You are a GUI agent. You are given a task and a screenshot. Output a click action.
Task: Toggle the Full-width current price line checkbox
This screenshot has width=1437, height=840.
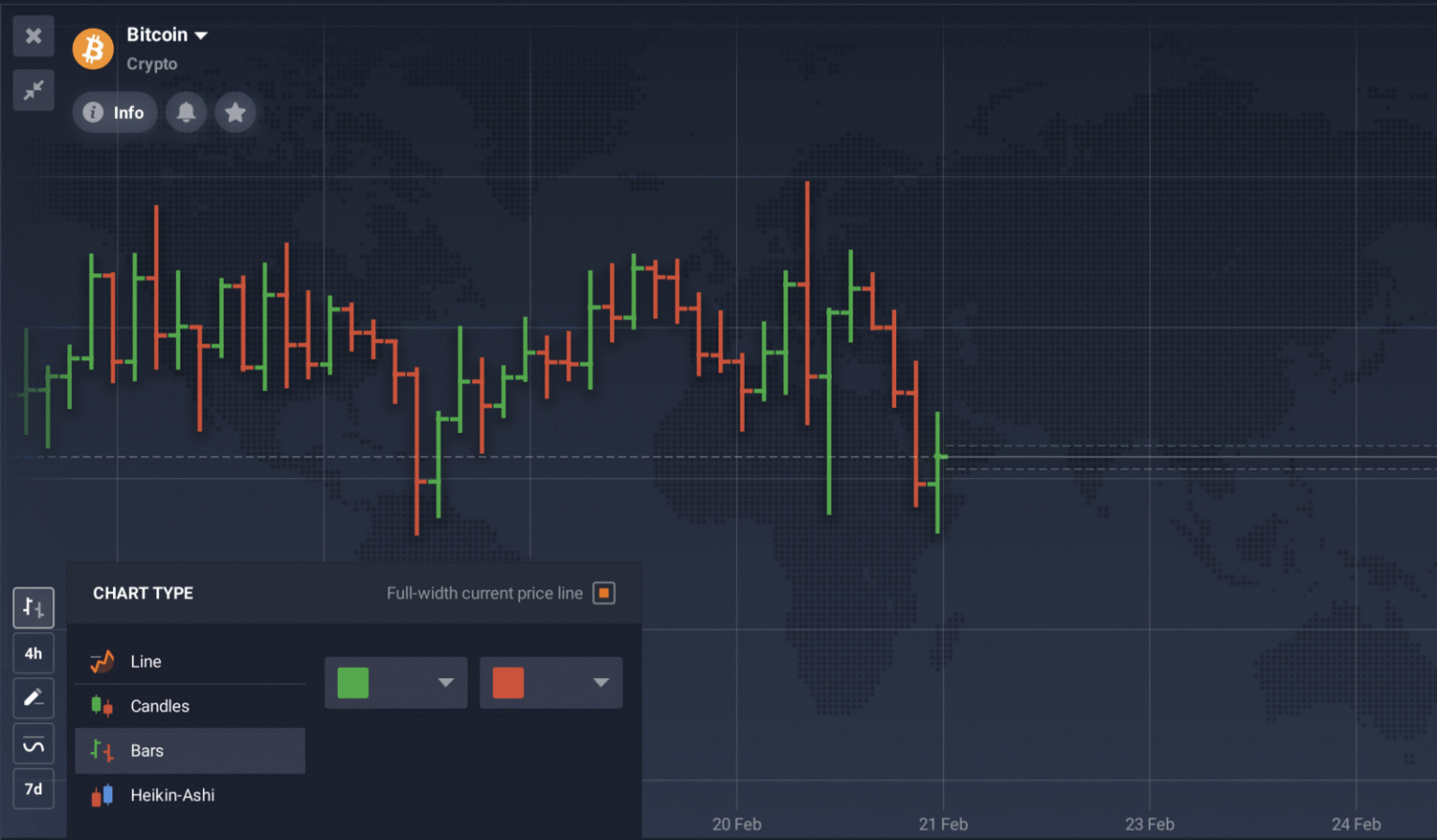click(604, 593)
